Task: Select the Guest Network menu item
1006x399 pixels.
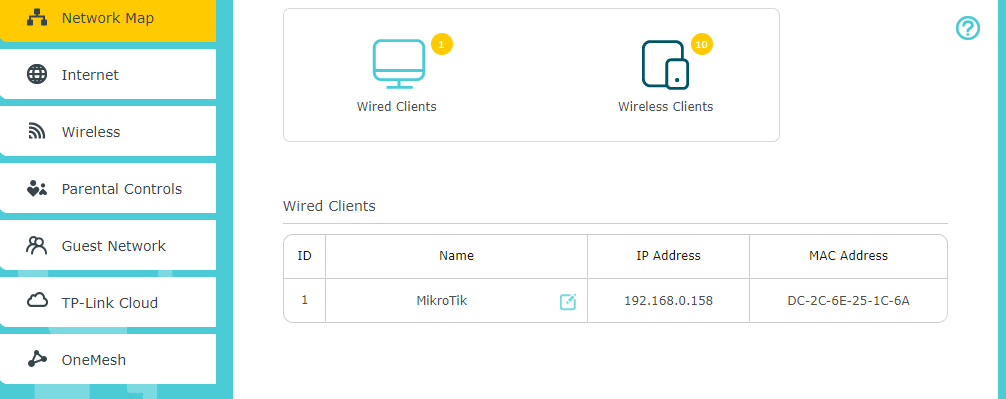Action: 108,246
